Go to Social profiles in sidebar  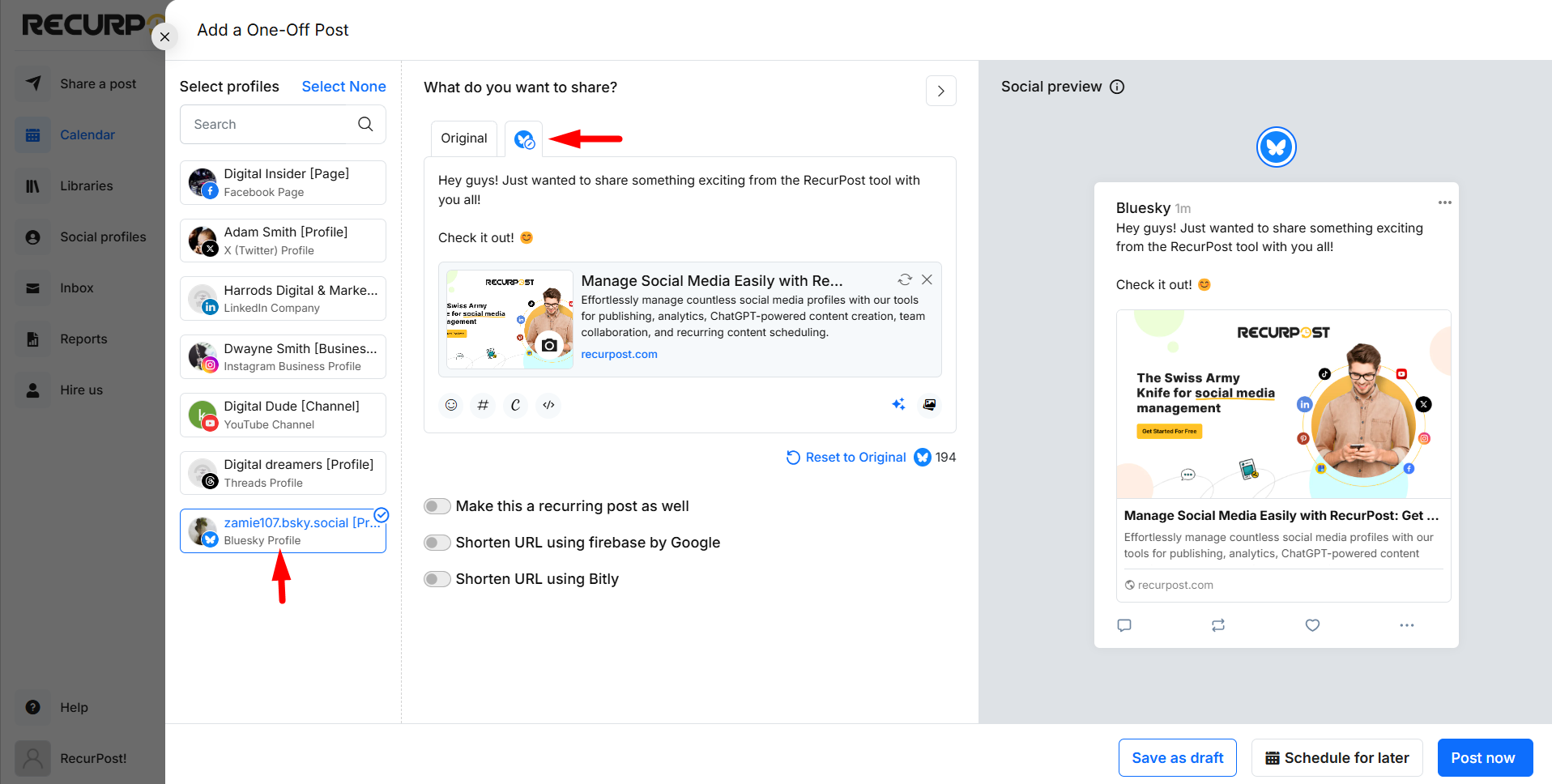(x=83, y=236)
